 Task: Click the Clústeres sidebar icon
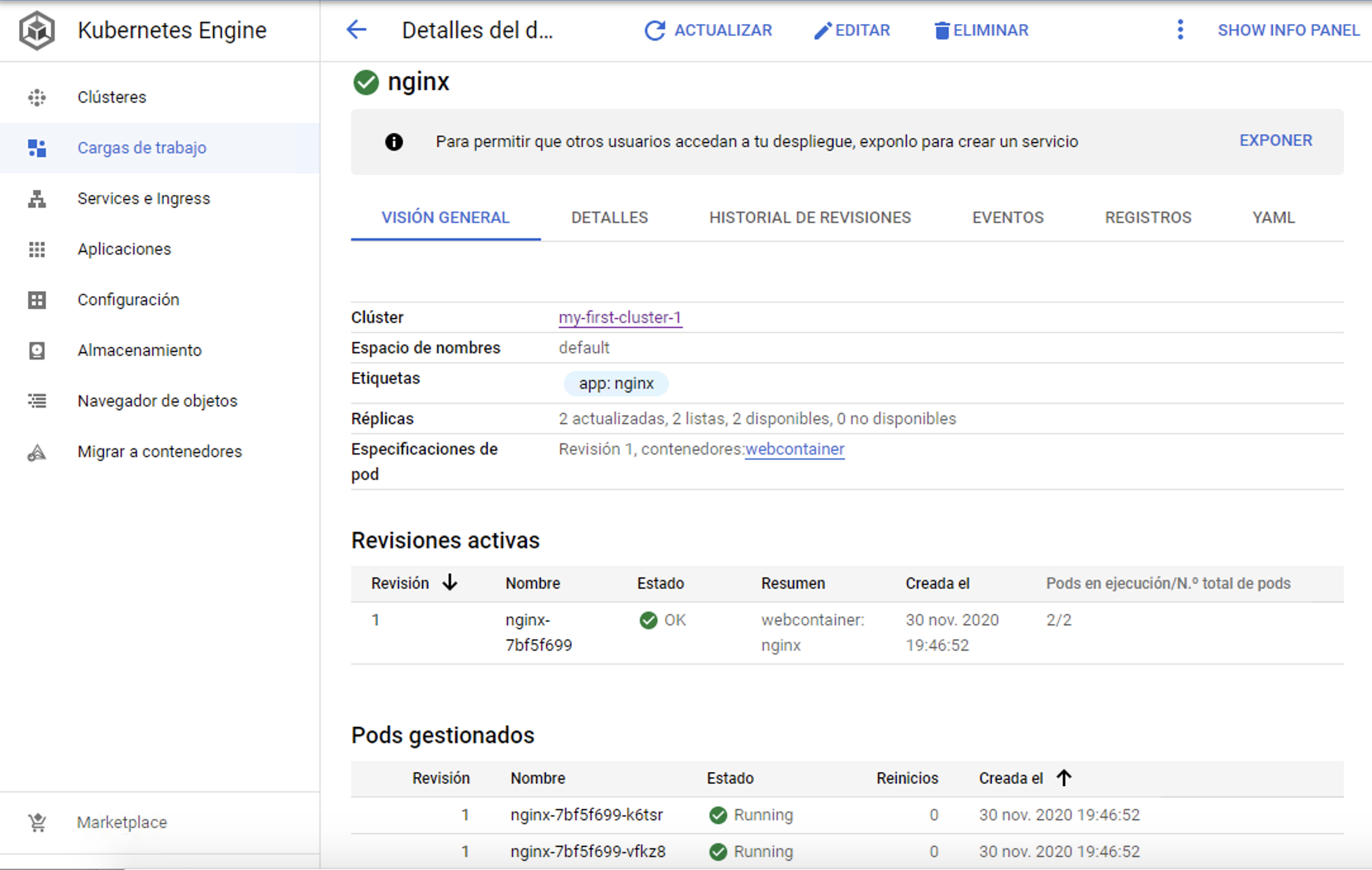[37, 98]
